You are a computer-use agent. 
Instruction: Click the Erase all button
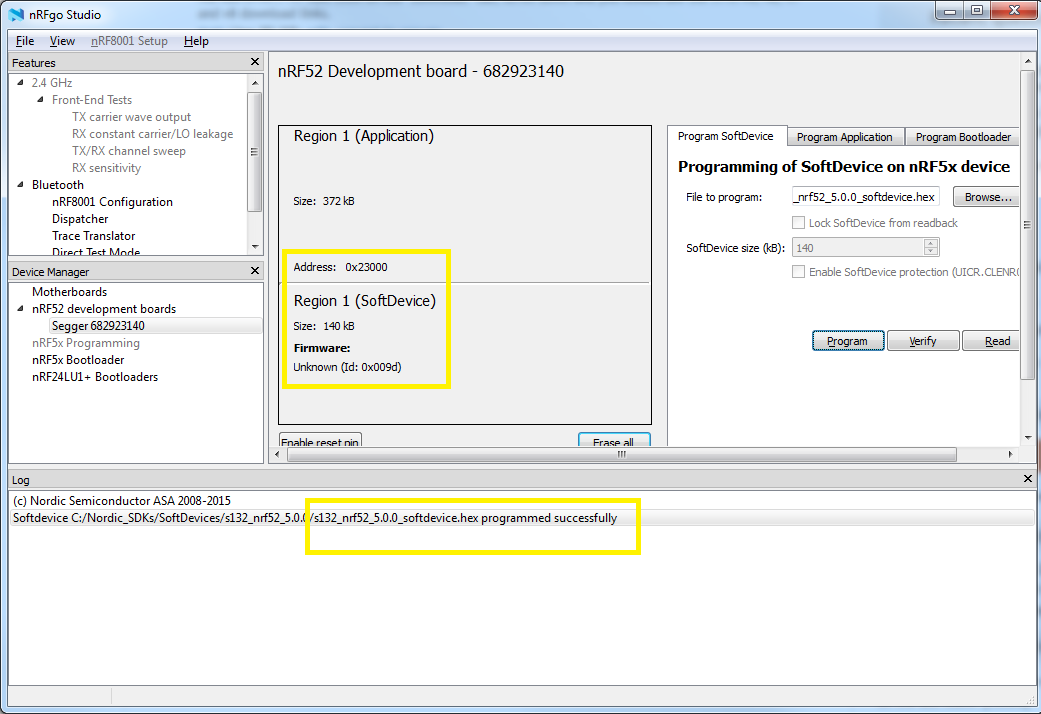[613, 440]
